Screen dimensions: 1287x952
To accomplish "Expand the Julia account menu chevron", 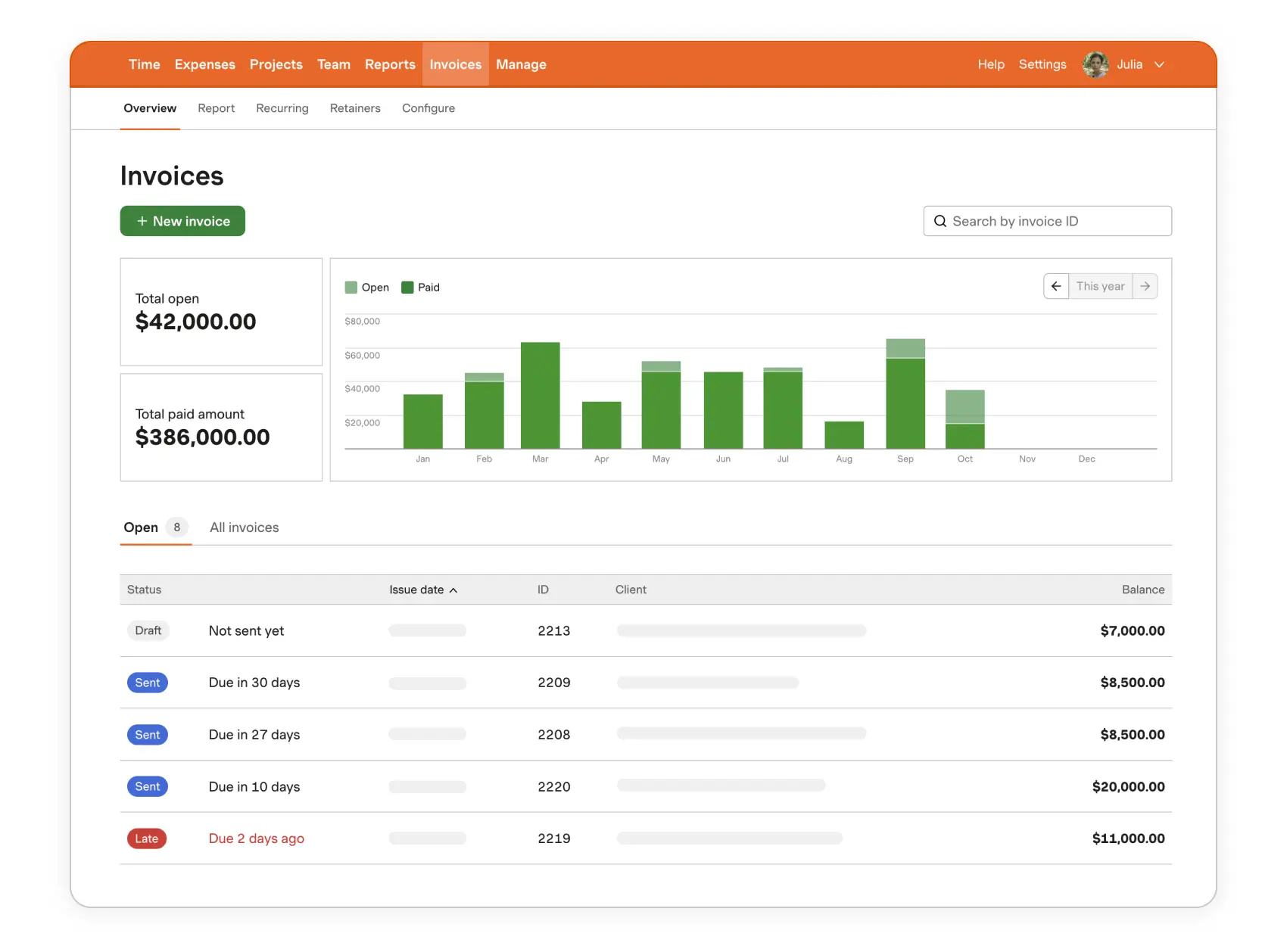I will 1159,64.
